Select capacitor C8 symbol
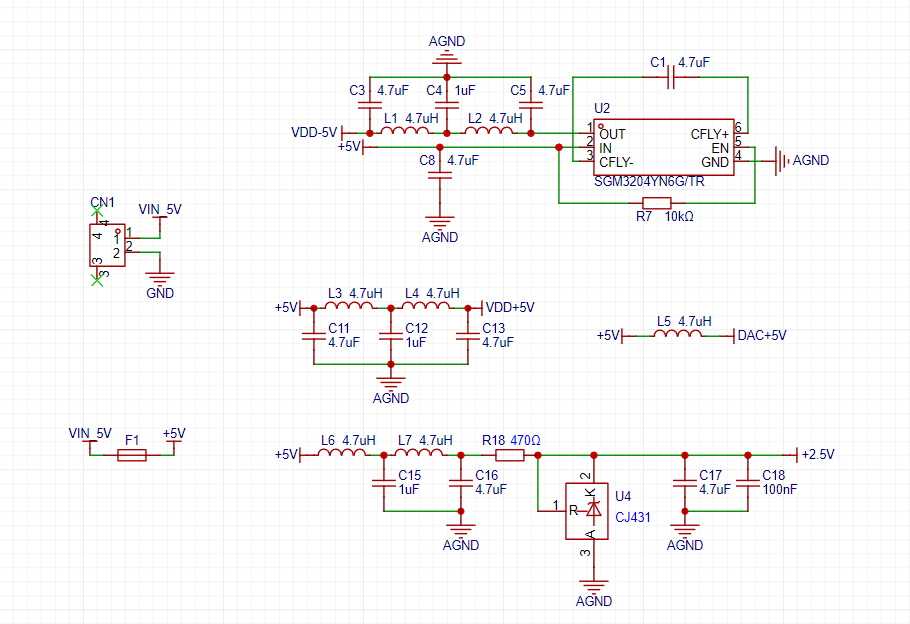This screenshot has width=910, height=624. pyautogui.click(x=440, y=175)
